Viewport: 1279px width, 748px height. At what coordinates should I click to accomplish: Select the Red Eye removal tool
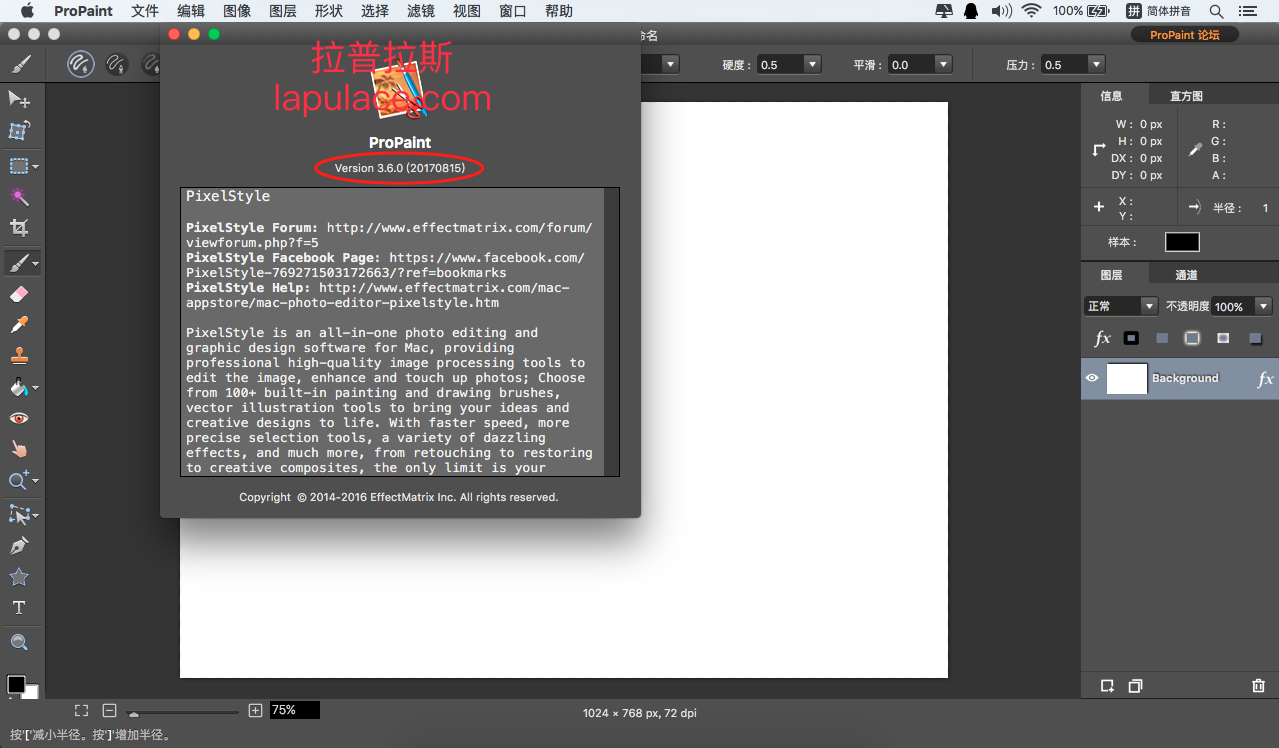(19, 418)
